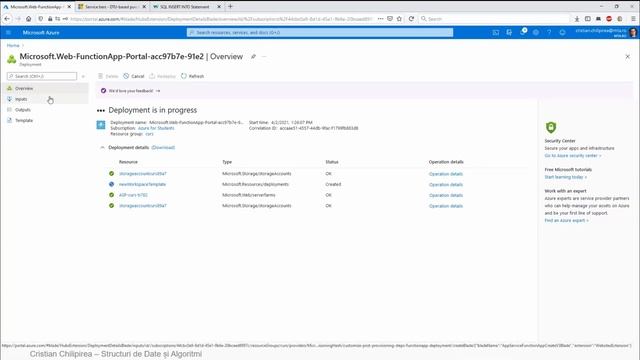
Task: Open the Firefox sidebar view icon
Action: 588,19
